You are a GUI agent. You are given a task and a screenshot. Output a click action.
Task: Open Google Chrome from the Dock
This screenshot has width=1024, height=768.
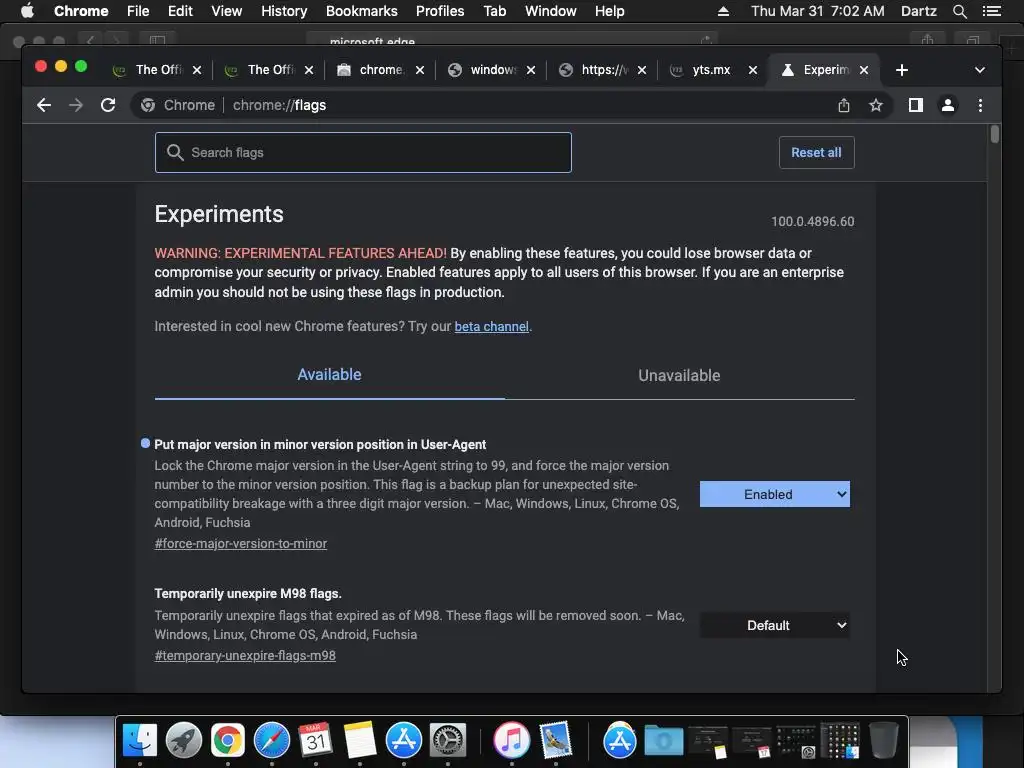point(227,740)
